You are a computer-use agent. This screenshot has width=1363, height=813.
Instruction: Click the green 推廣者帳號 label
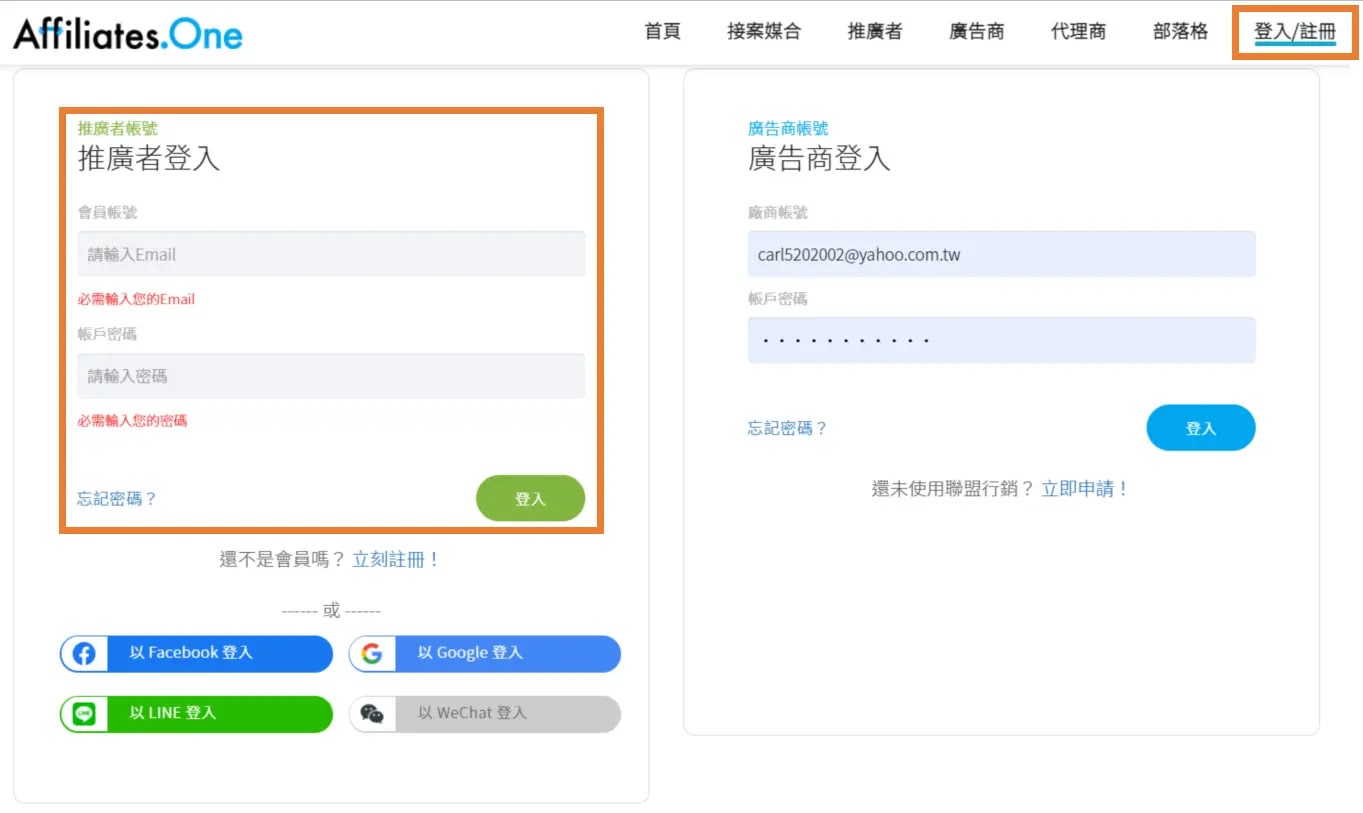pyautogui.click(x=117, y=128)
